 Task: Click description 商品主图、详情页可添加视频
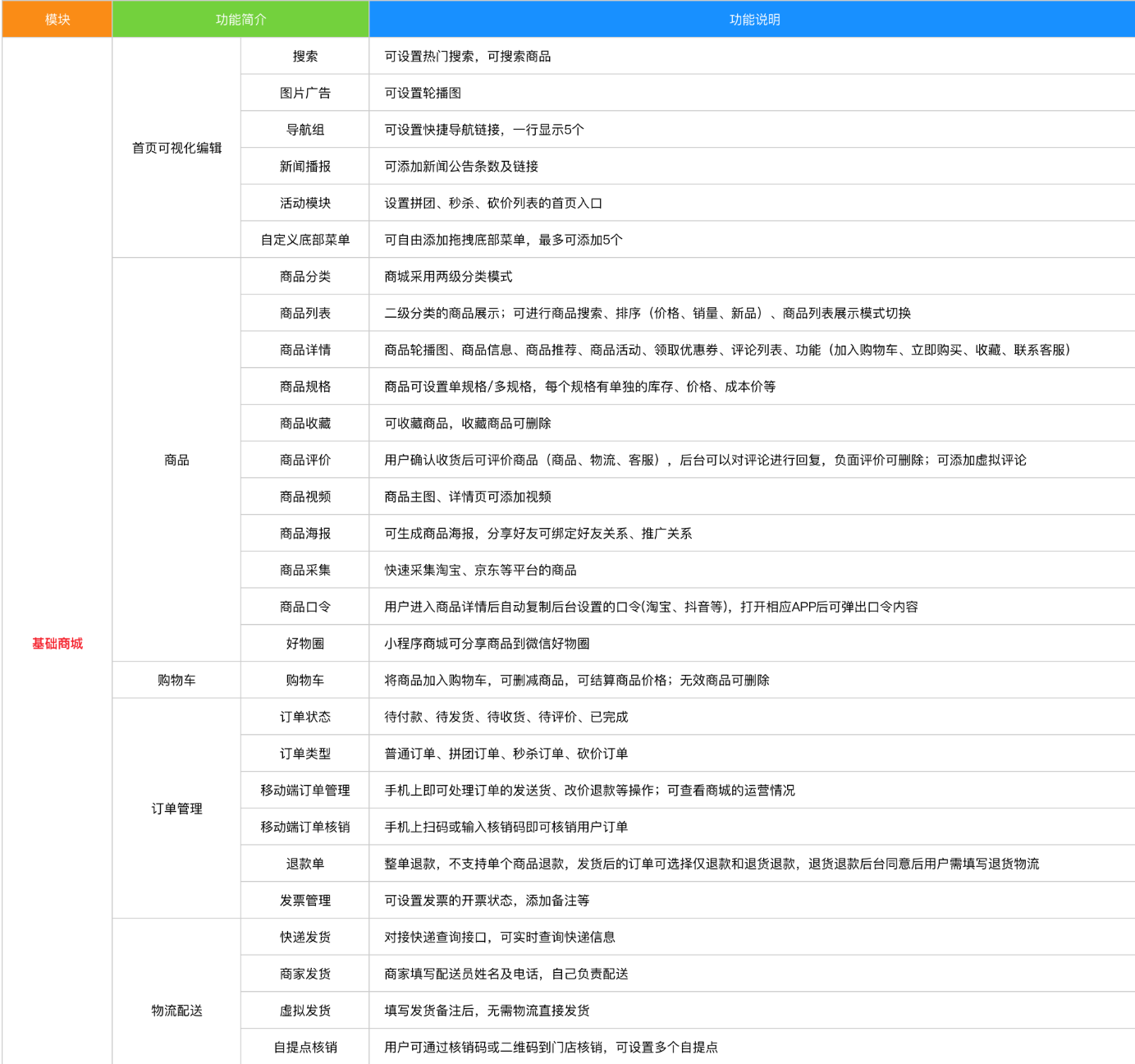pyautogui.click(x=468, y=497)
